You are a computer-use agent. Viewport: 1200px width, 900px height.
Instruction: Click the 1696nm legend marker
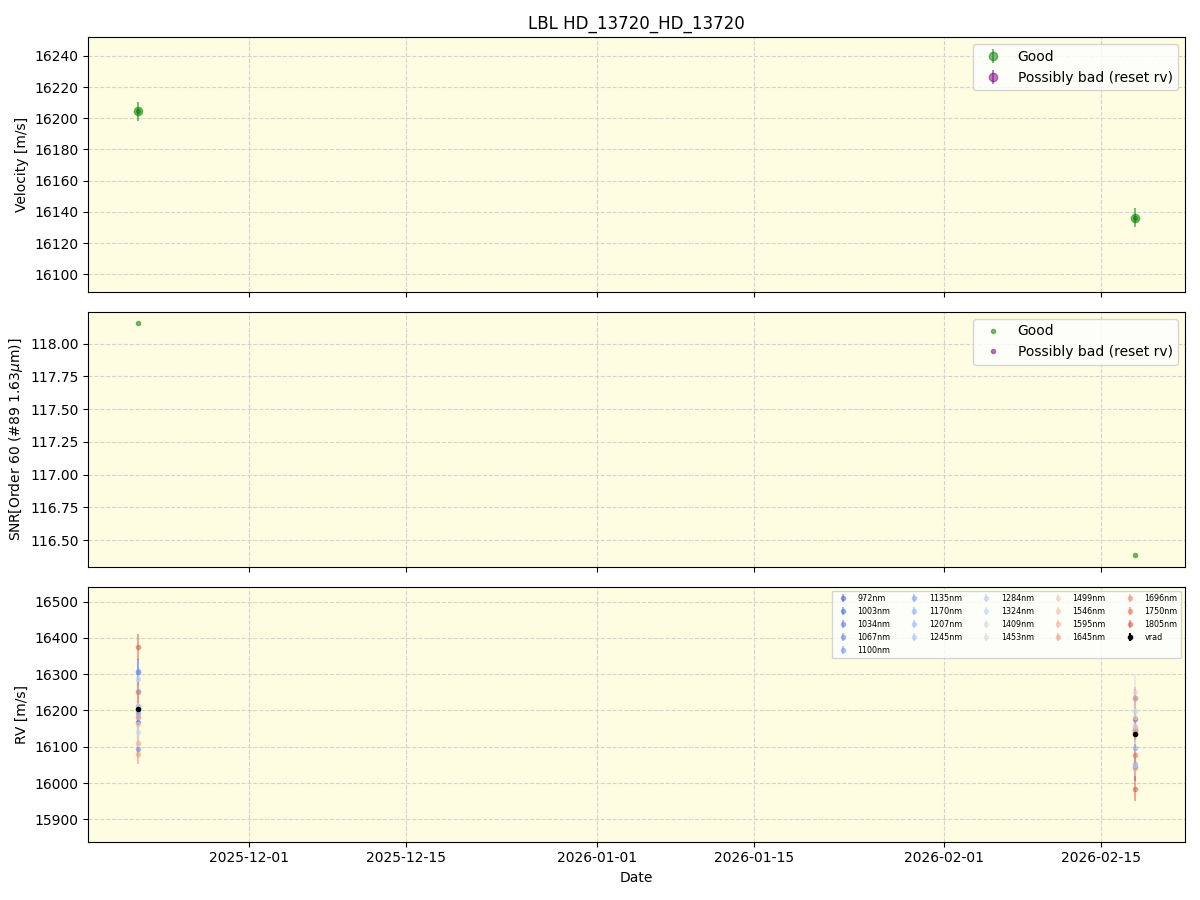coord(1130,598)
